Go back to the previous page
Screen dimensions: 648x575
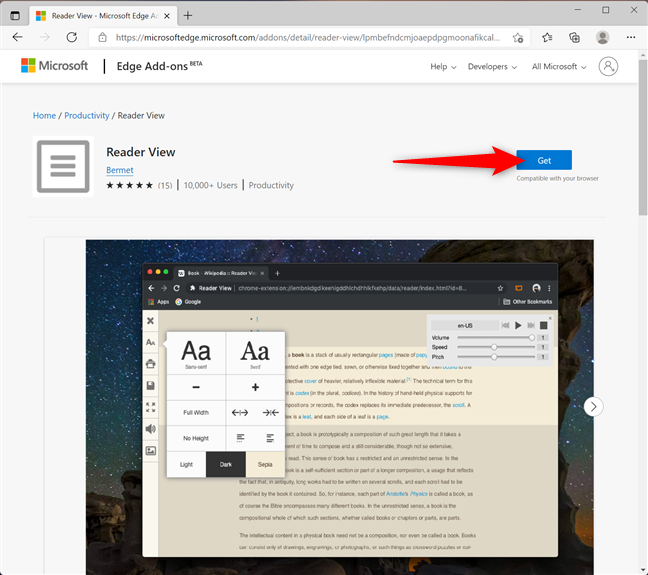pos(18,38)
